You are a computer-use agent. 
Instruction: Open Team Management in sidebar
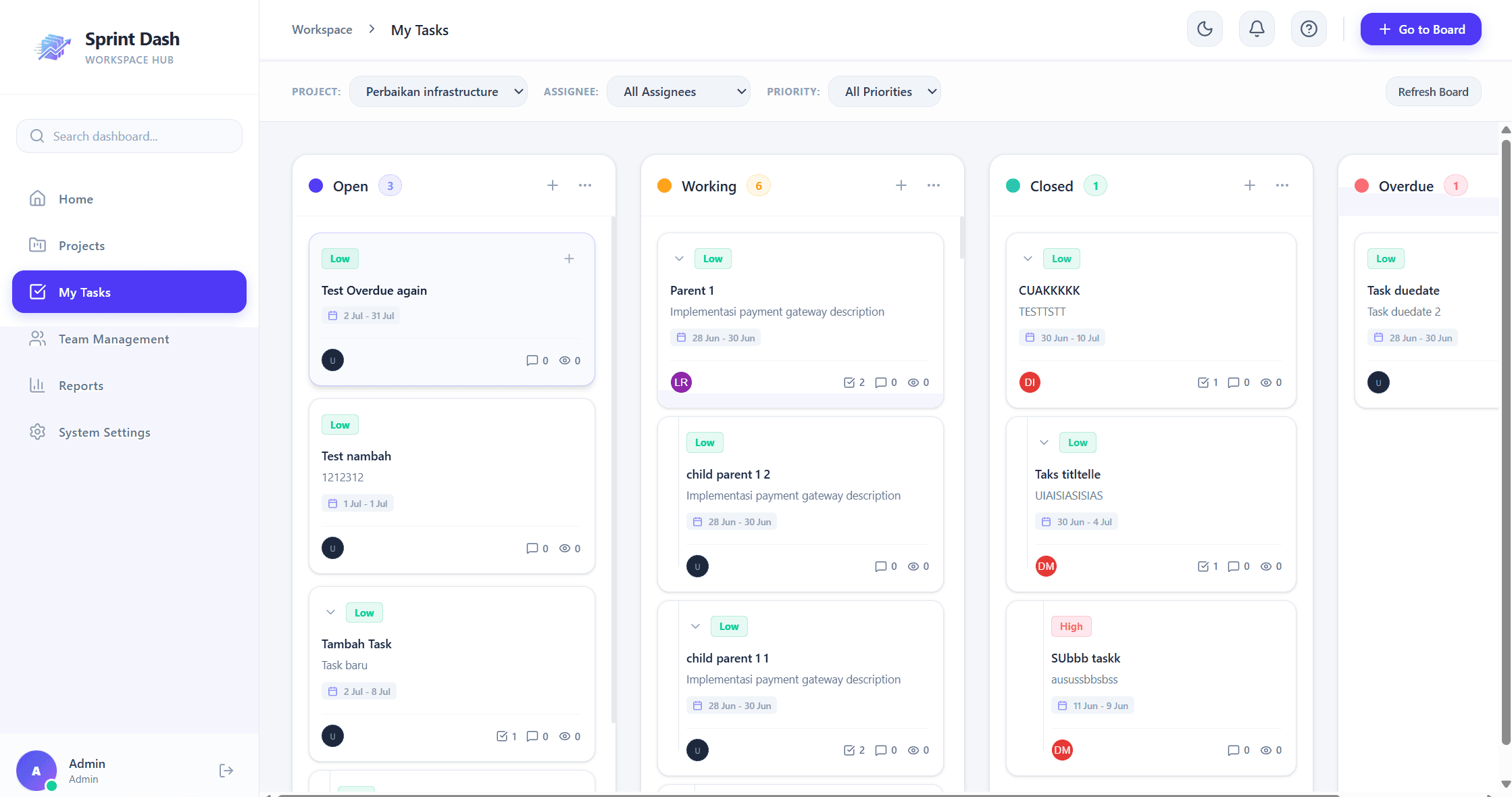(x=129, y=339)
